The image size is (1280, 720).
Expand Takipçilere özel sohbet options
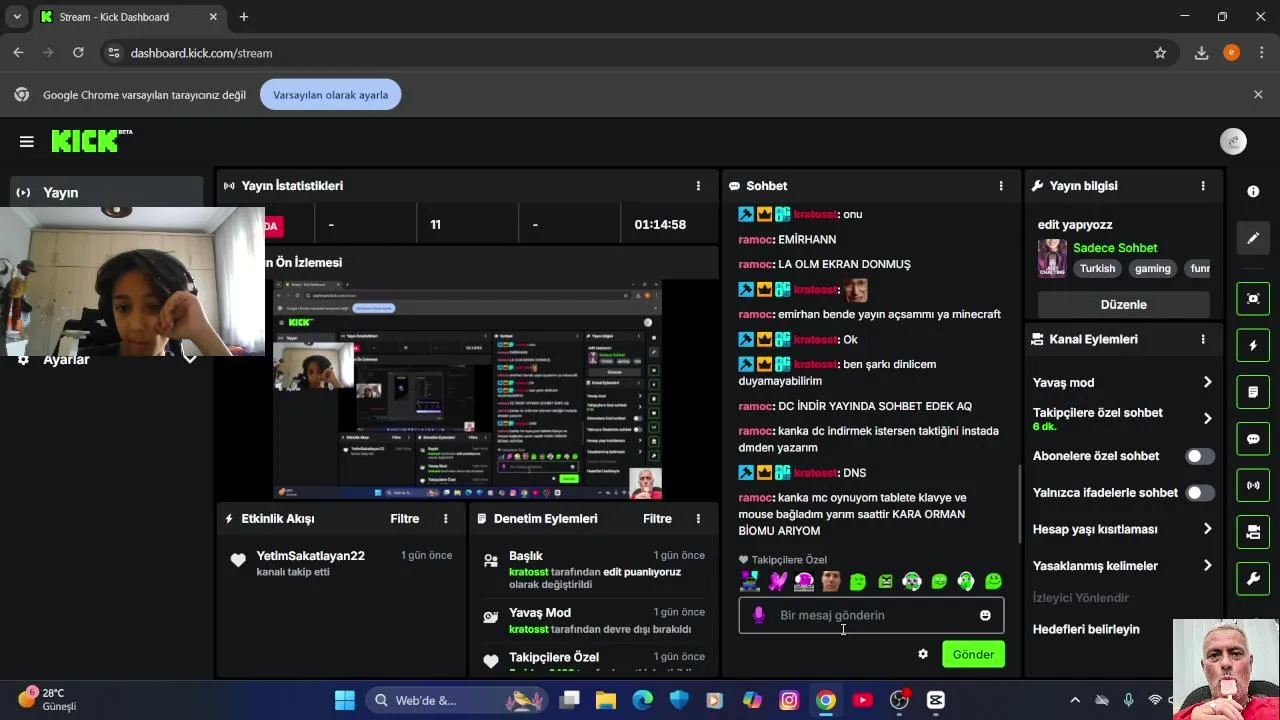(1207, 419)
